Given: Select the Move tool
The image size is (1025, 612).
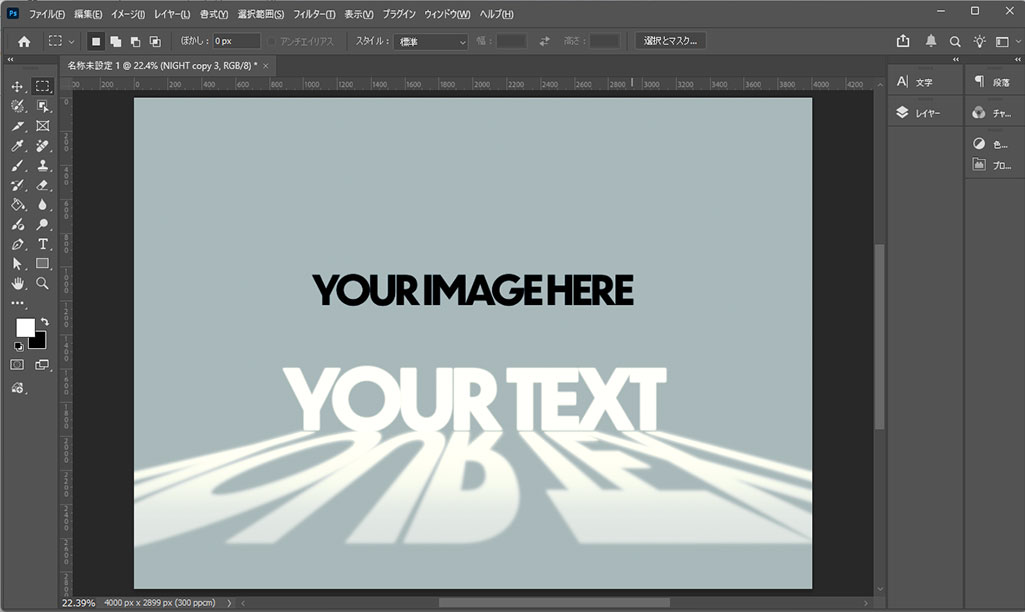Looking at the screenshot, I should pos(17,87).
